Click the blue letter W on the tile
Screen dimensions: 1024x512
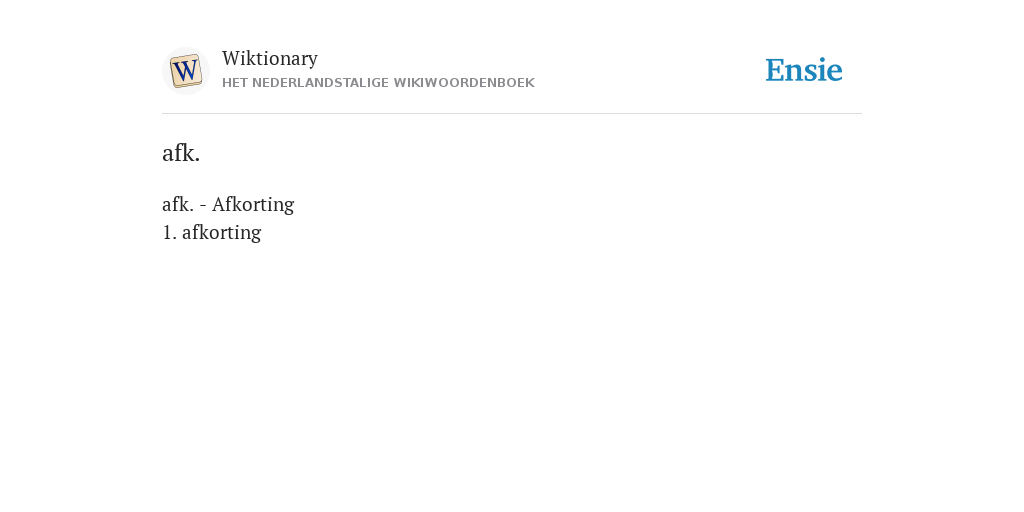pyautogui.click(x=185, y=71)
